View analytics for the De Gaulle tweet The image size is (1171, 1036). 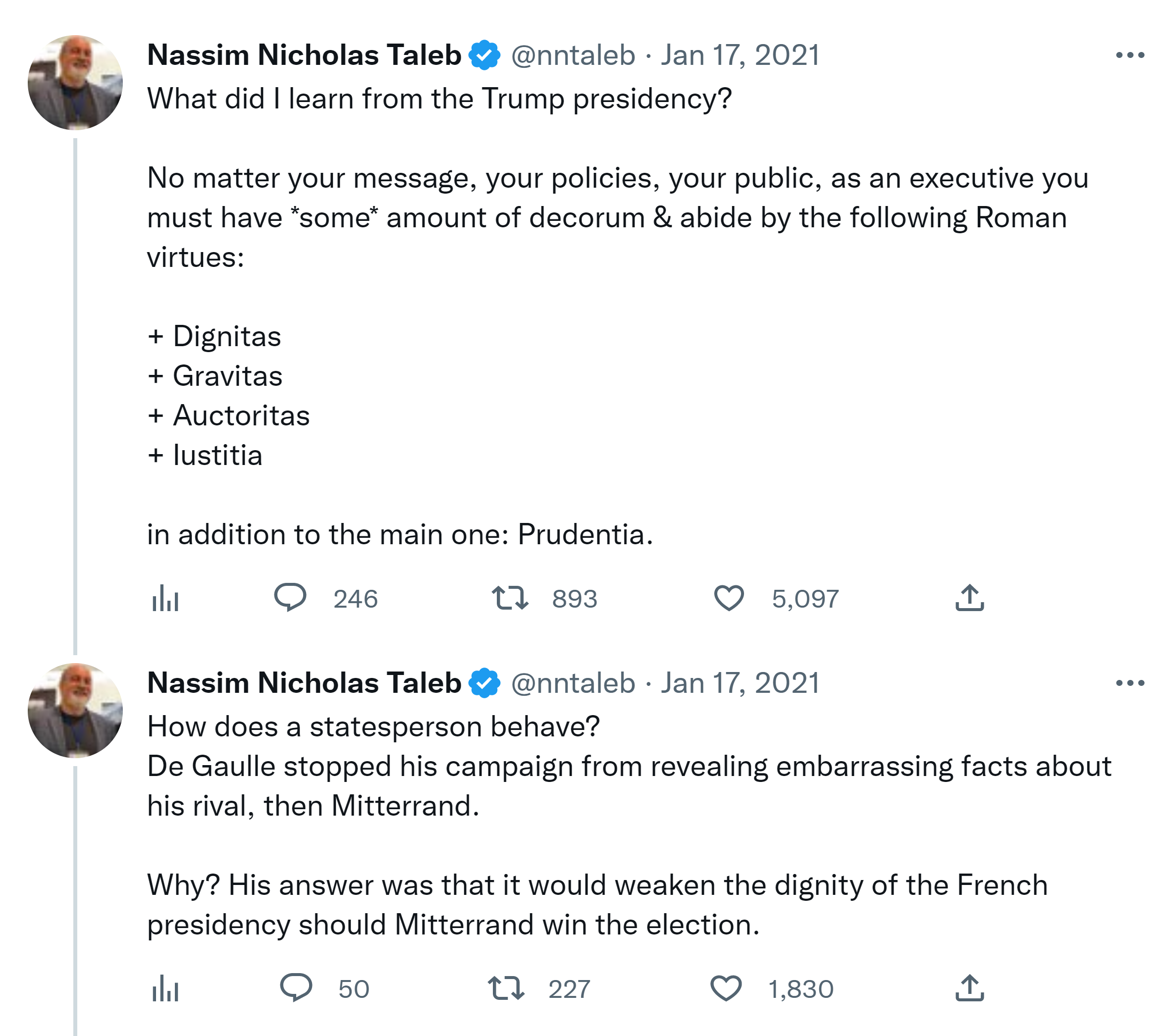click(x=165, y=988)
